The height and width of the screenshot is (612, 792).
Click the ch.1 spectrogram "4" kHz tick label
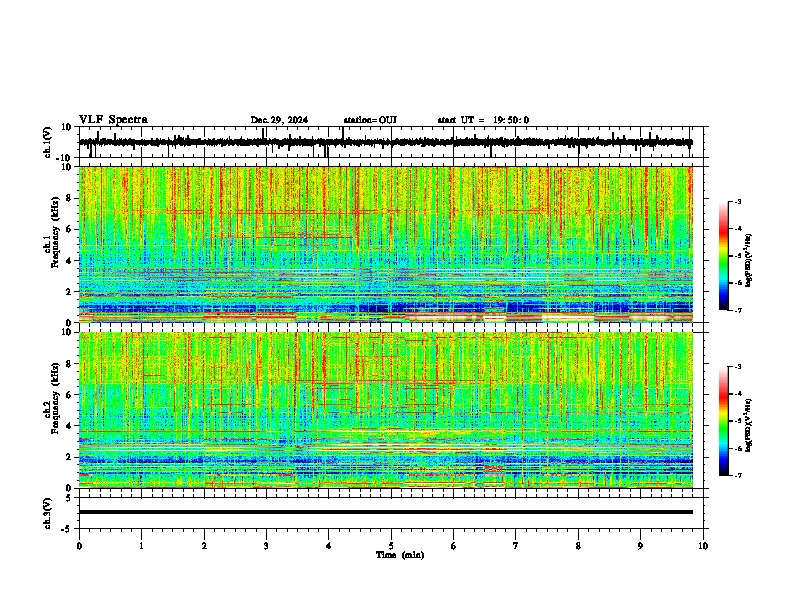tap(69, 261)
